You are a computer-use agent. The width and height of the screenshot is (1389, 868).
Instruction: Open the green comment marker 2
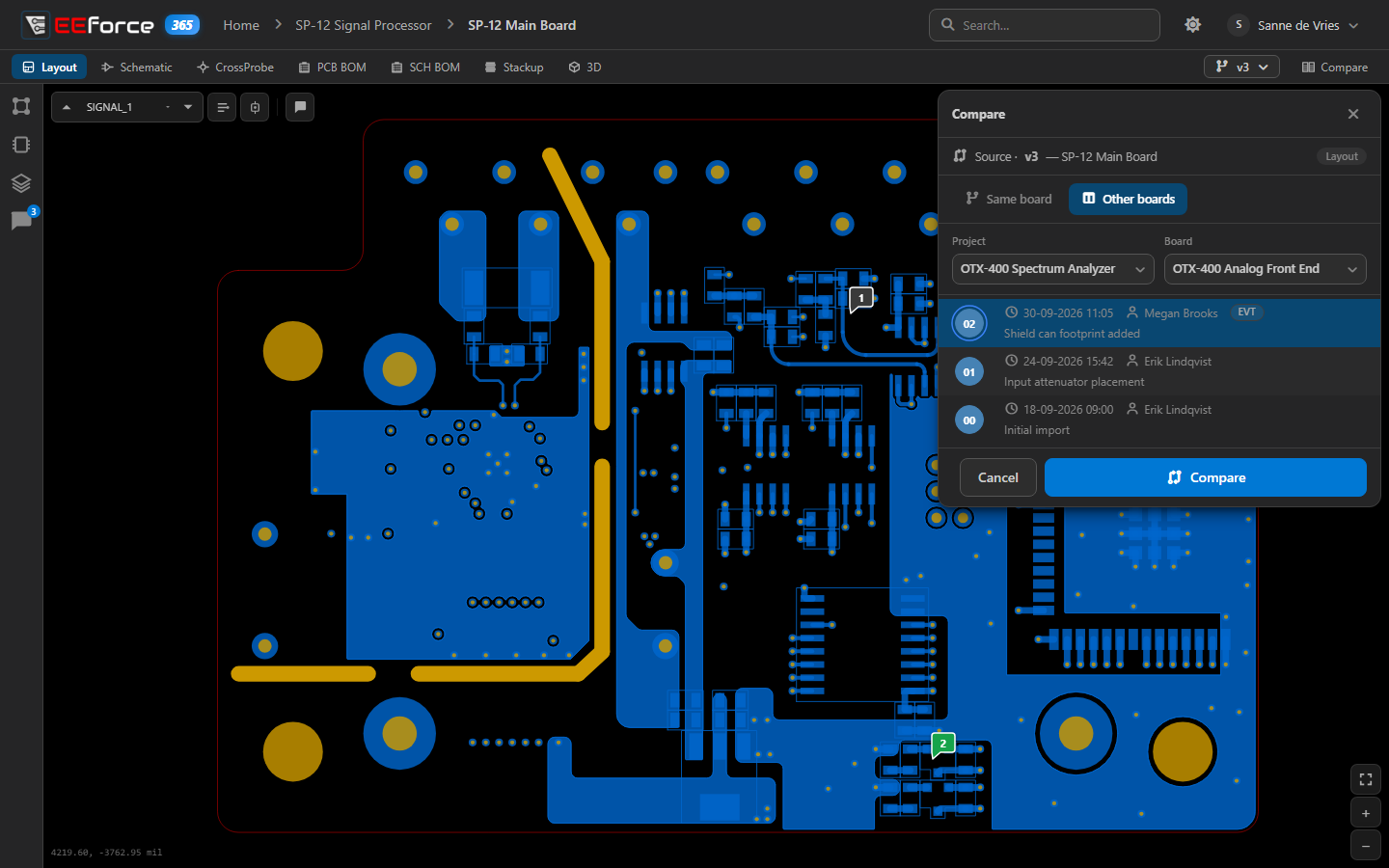pyautogui.click(x=942, y=745)
